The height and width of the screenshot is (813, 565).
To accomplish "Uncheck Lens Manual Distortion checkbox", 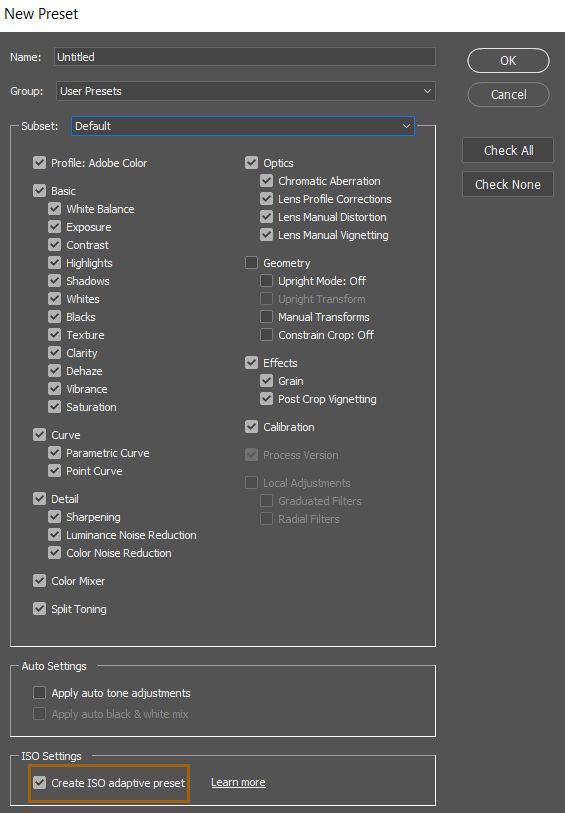I will [x=266, y=217].
